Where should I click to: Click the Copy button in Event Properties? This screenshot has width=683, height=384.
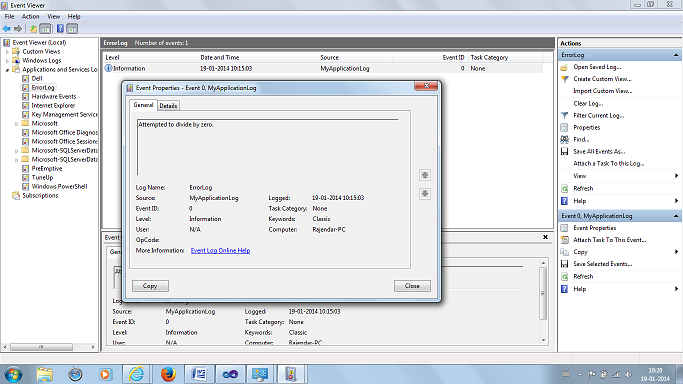150,286
